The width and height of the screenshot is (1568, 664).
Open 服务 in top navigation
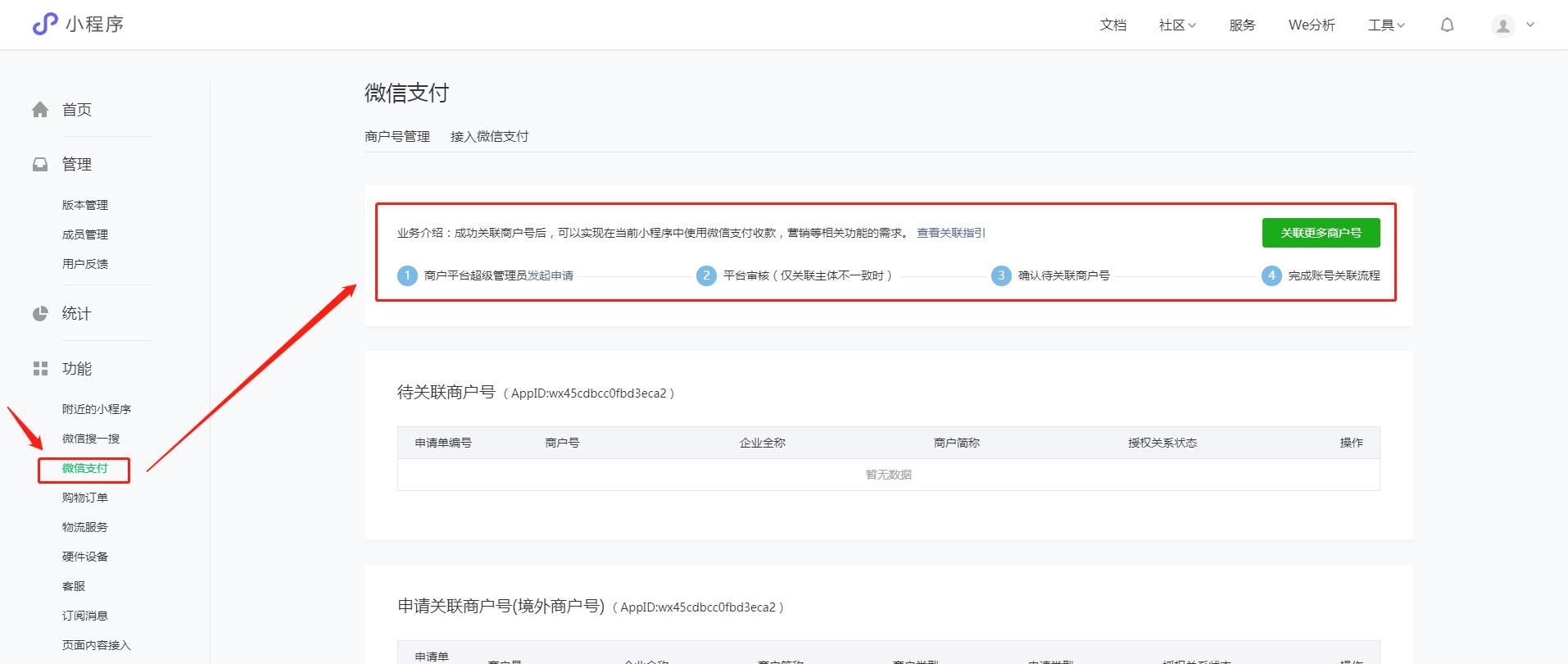click(x=1242, y=25)
